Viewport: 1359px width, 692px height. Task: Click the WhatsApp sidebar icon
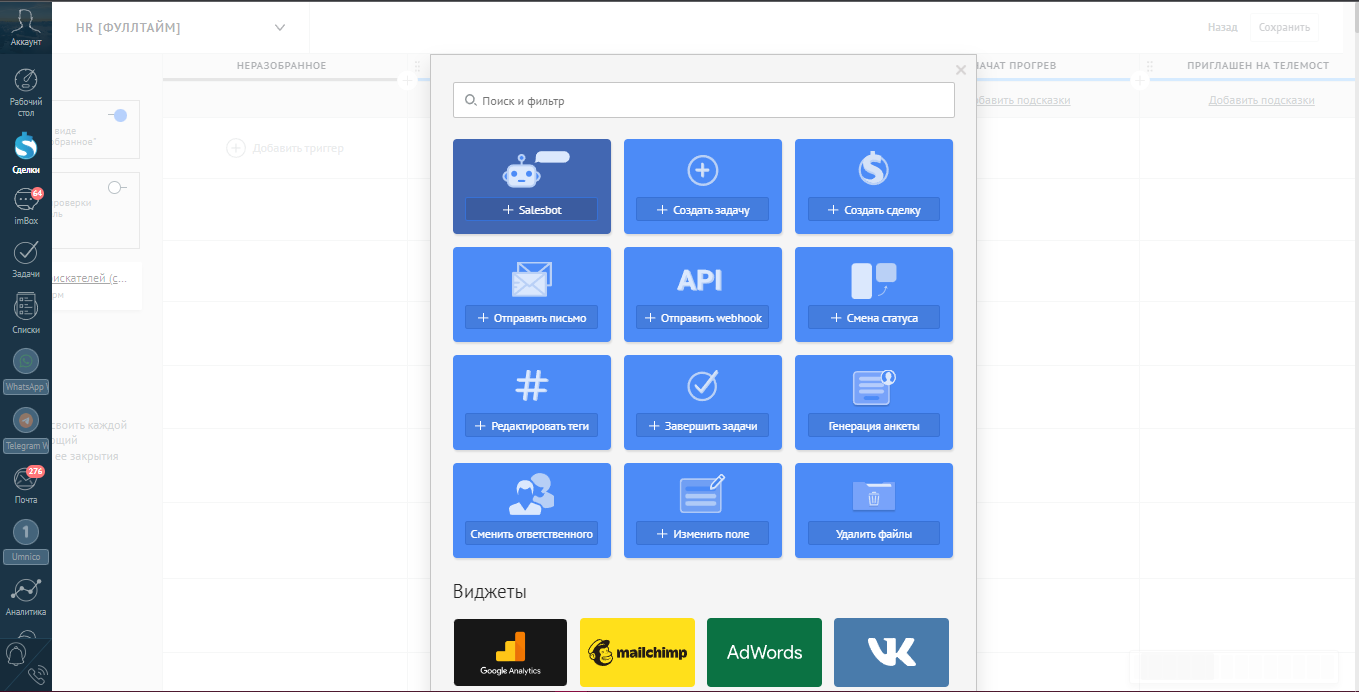coord(26,362)
